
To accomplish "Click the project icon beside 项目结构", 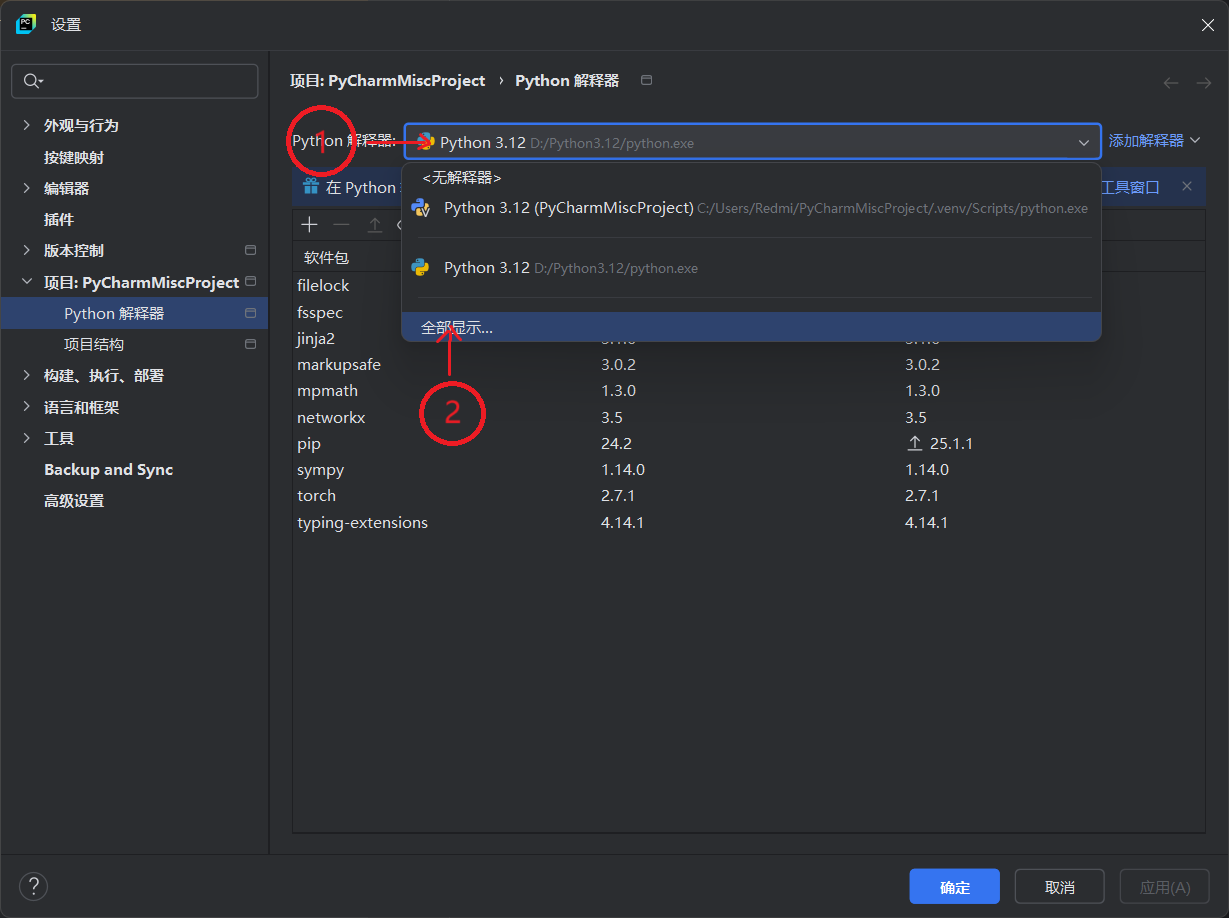I will (250, 344).
